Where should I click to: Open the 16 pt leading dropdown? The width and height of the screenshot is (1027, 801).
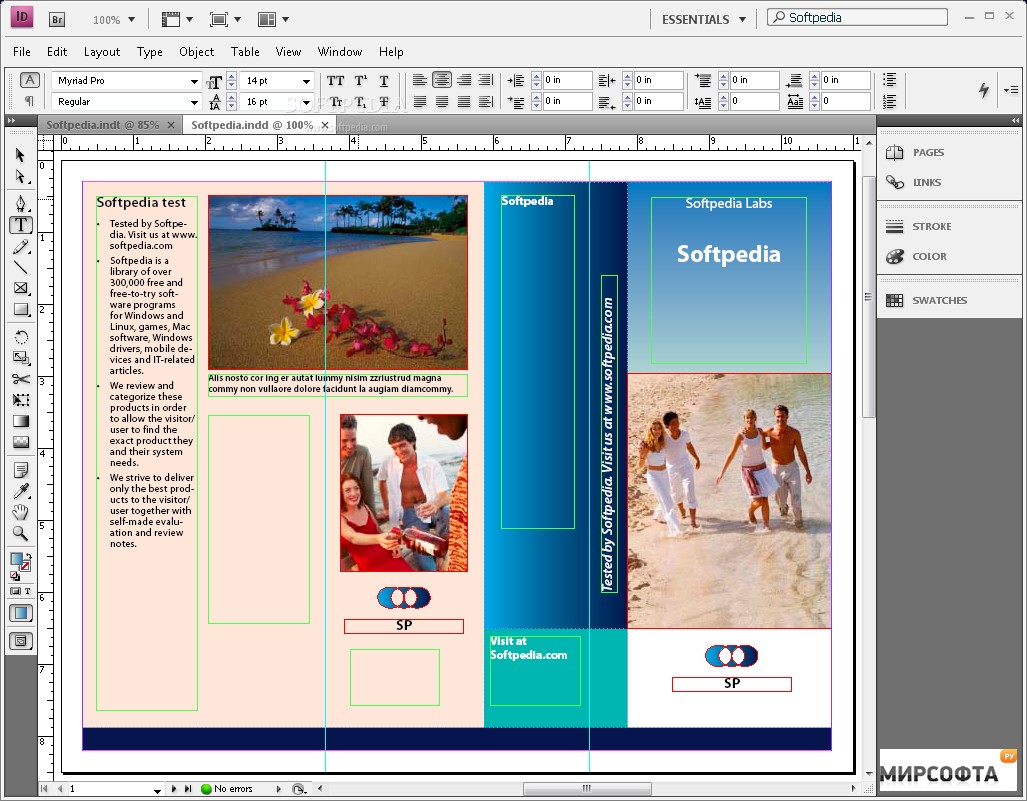click(306, 102)
